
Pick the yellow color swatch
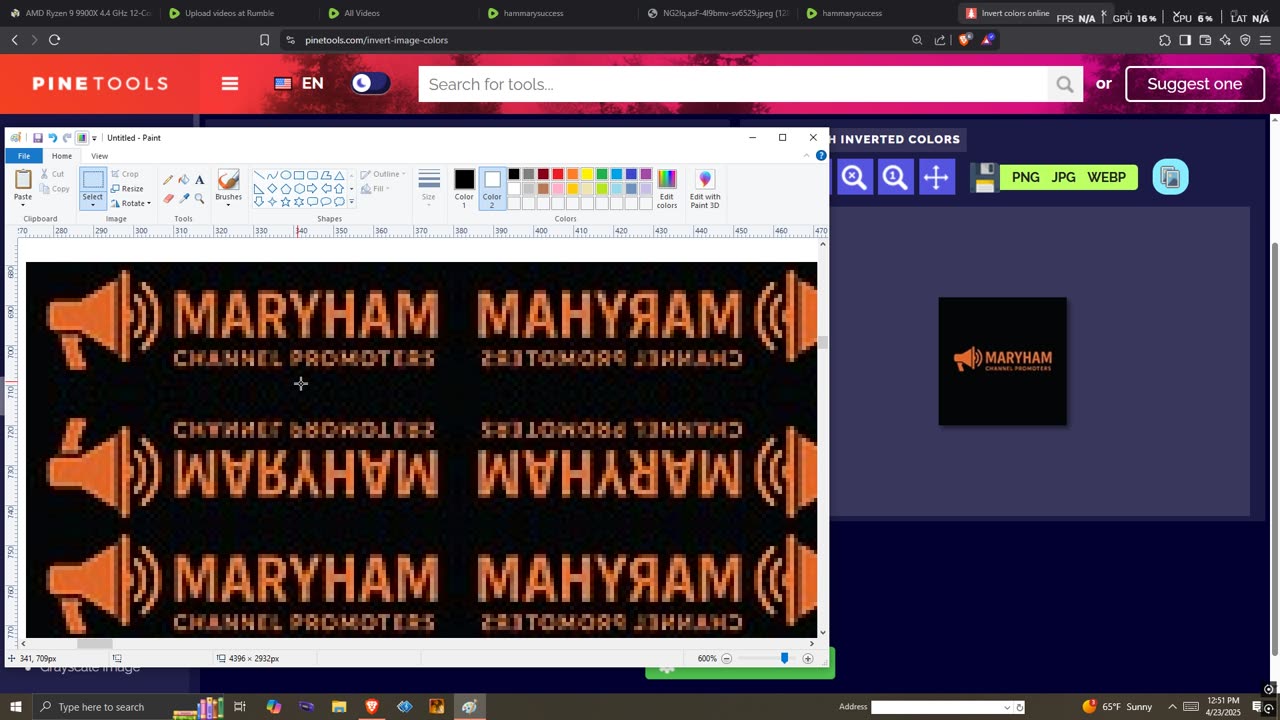[587, 175]
